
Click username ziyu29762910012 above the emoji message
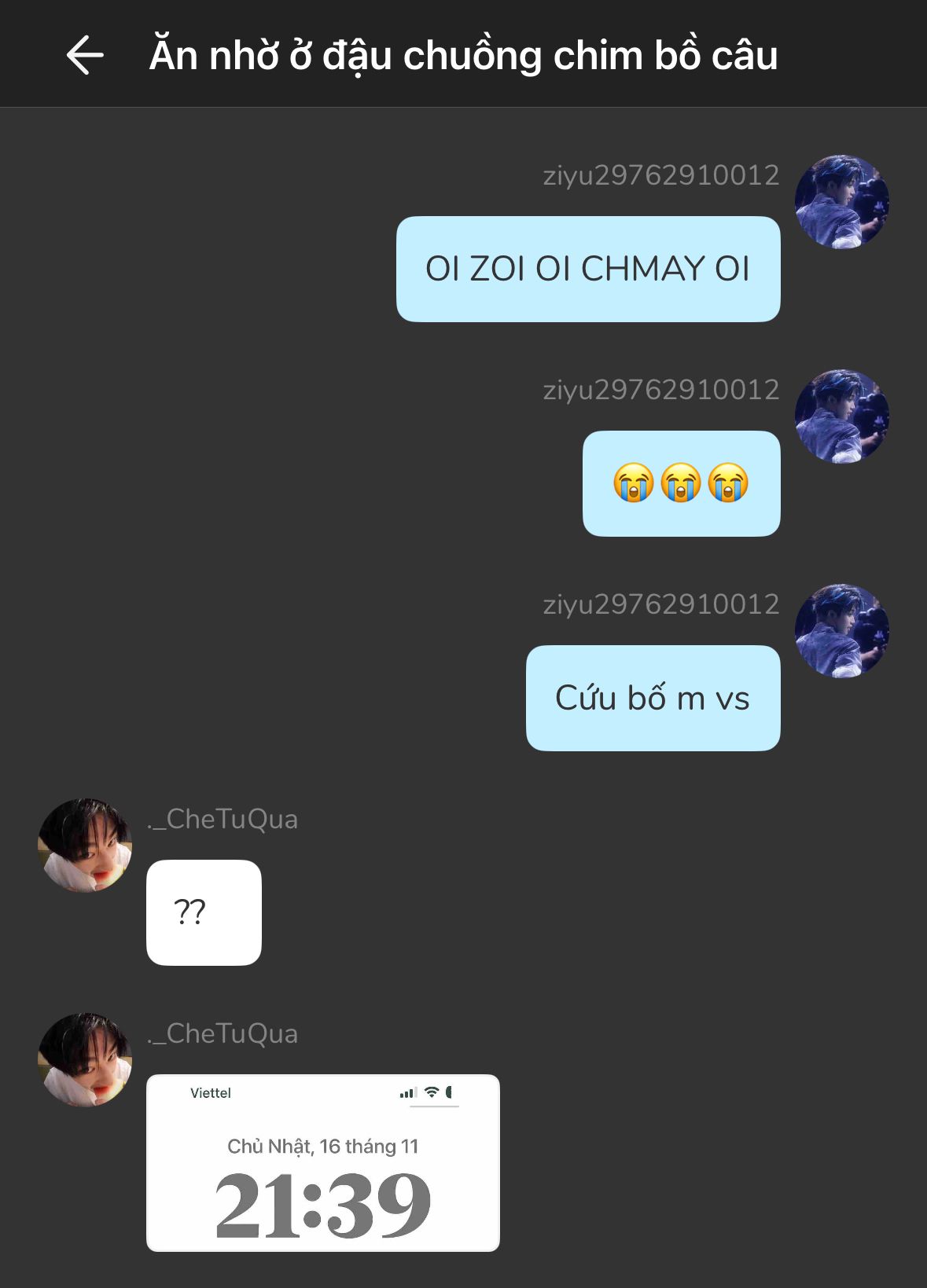(661, 390)
